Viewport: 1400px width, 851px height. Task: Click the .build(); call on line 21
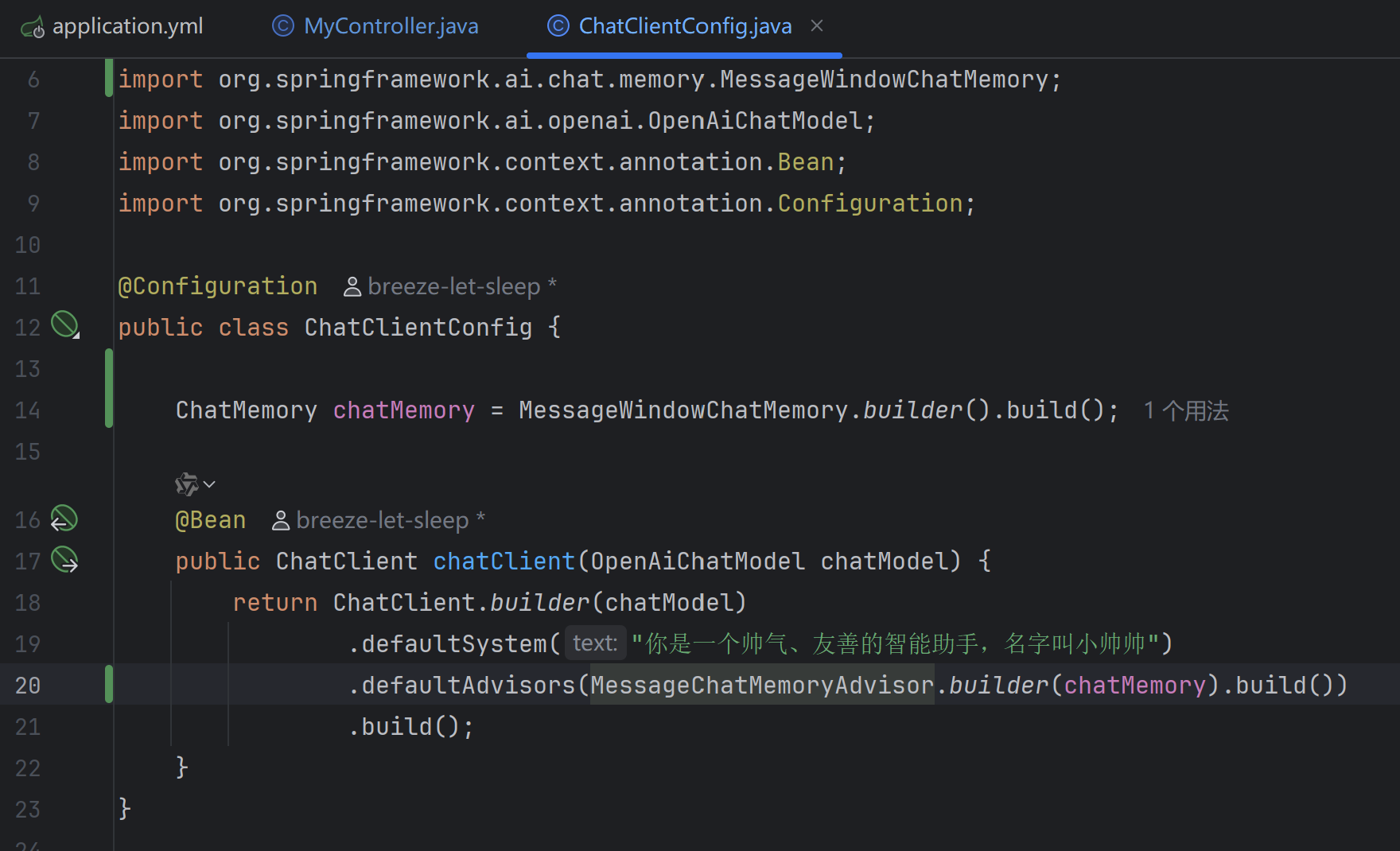411,727
